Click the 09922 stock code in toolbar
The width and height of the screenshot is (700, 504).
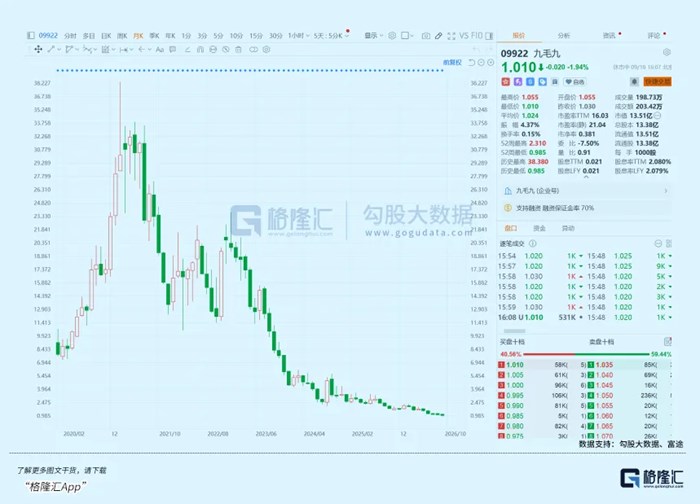pos(48,35)
